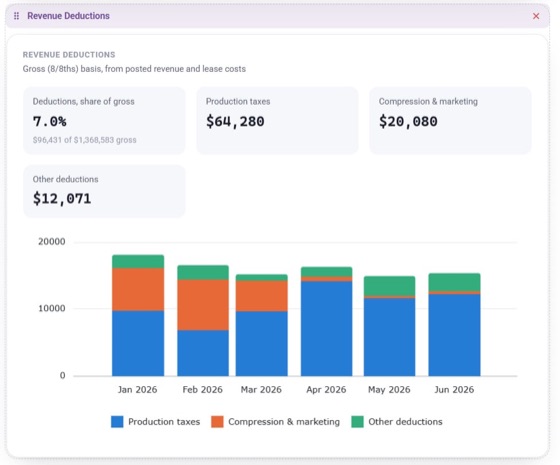Screen dimensions: 560x465
Task: Click the May 2026 axis label
Action: tap(389, 390)
